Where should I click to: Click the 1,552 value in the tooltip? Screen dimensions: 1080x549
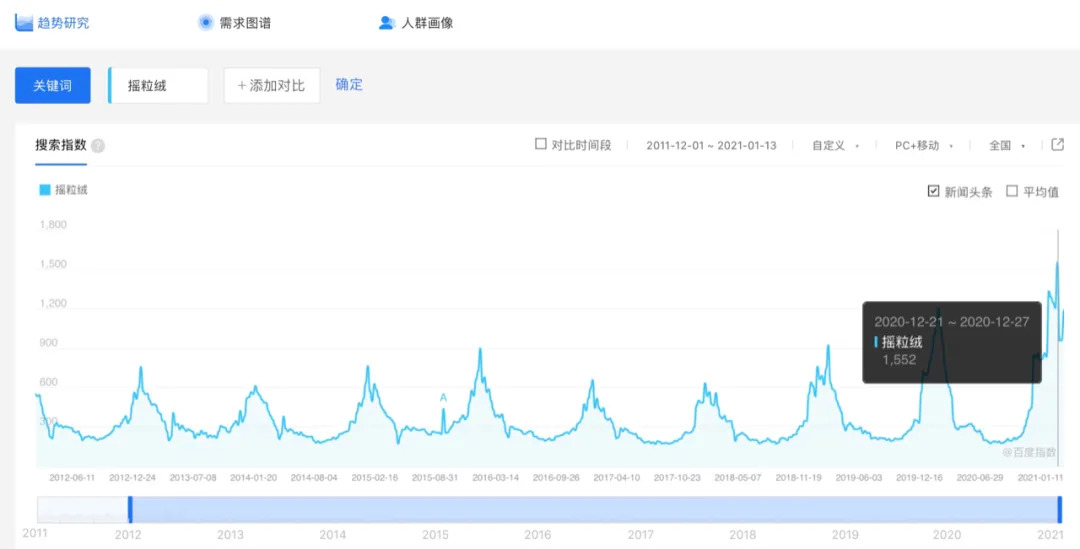coord(899,360)
